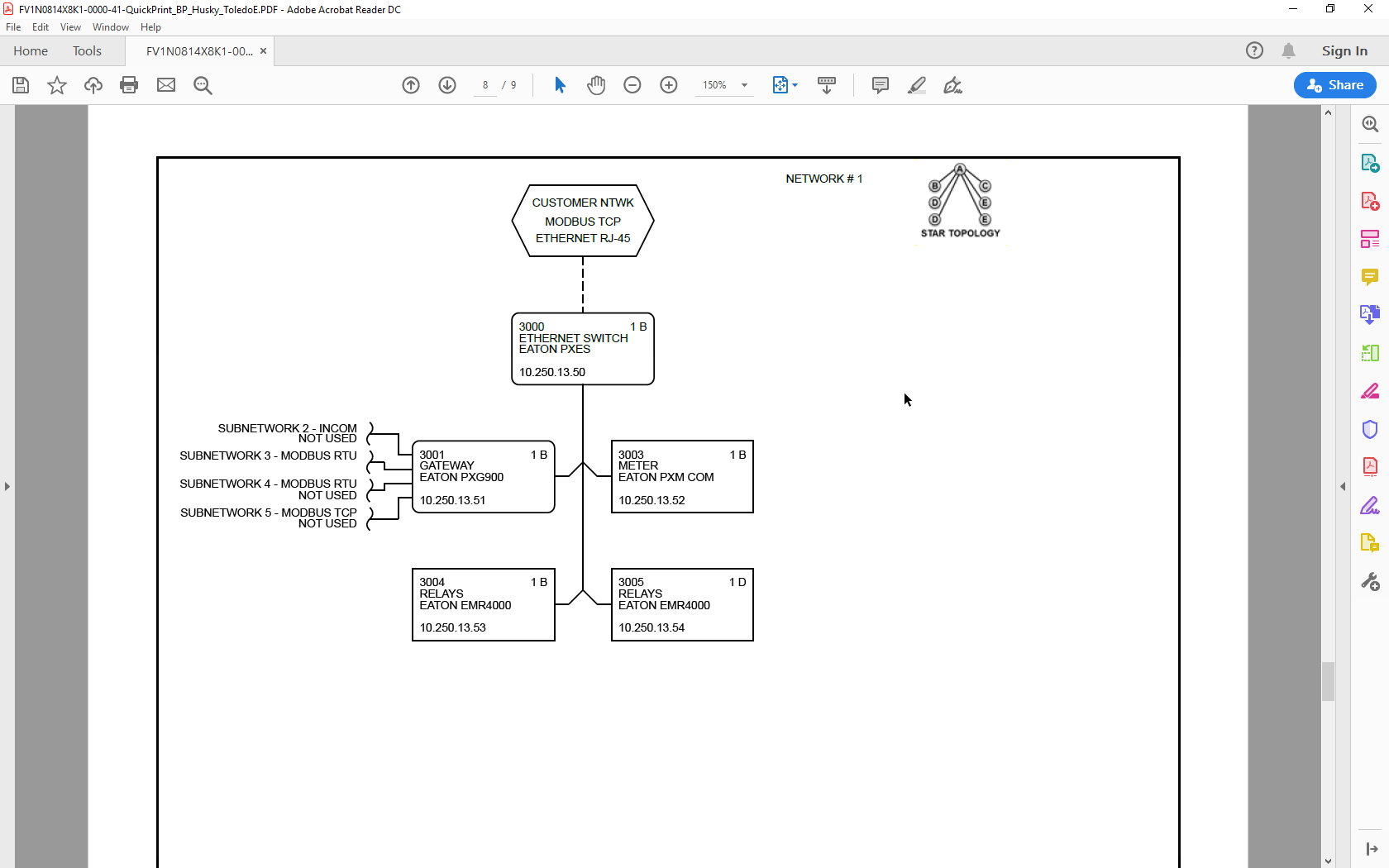This screenshot has width=1389, height=868.
Task: Zoom out with the minus button
Action: click(x=632, y=85)
